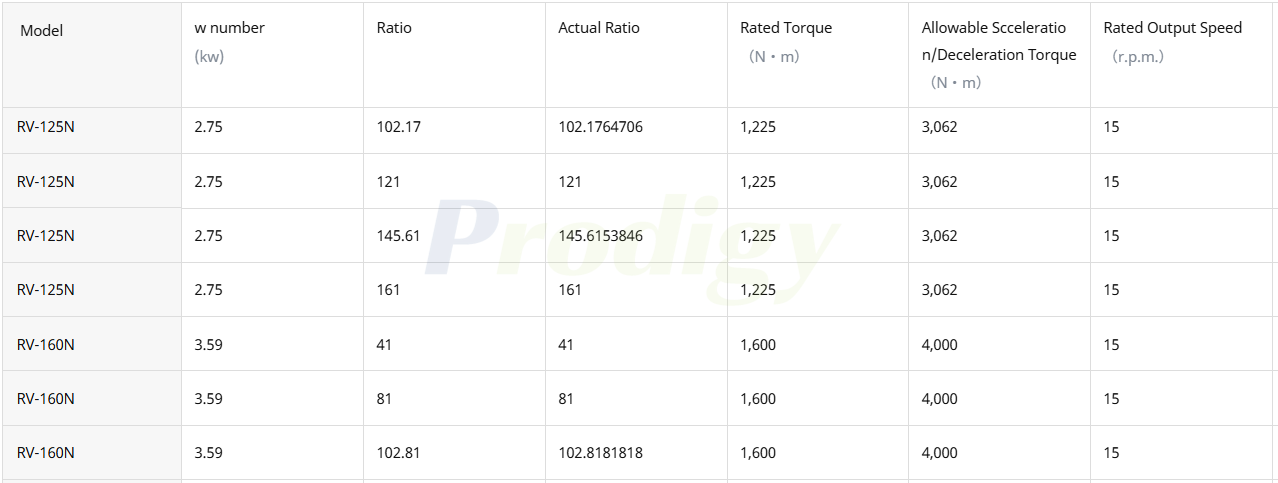Viewport: 1278px width, 483px height.
Task: Click the ratio 145.61 cell
Action: (x=454, y=235)
